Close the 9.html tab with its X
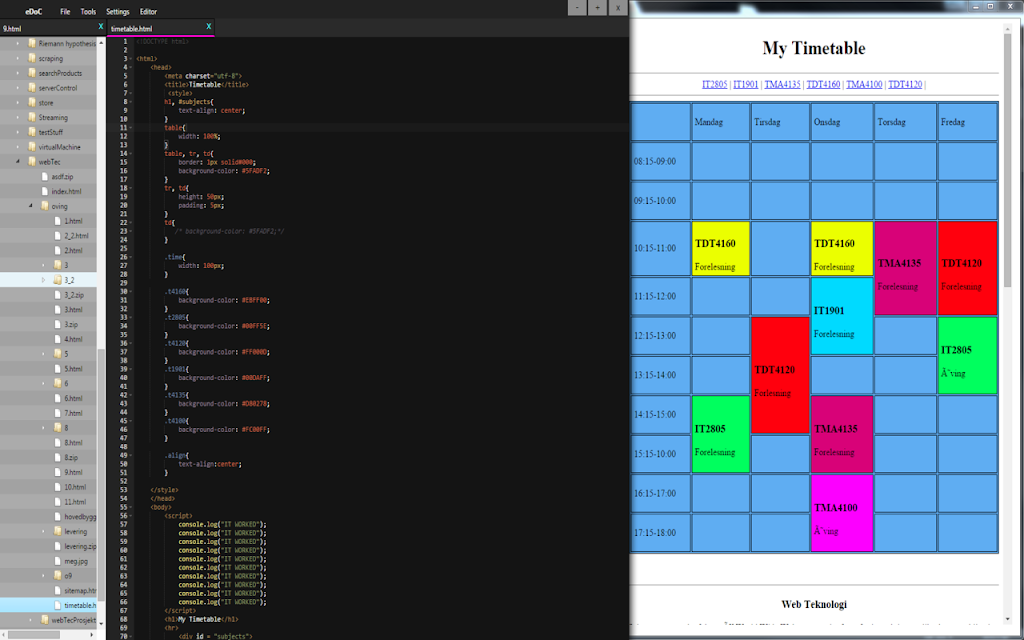The image size is (1024, 640). [101, 26]
